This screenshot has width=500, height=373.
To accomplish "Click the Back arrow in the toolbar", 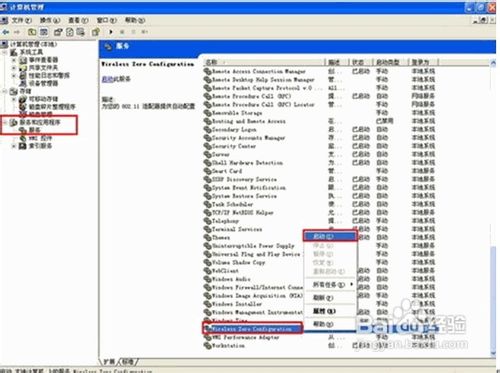I will click(6, 32).
